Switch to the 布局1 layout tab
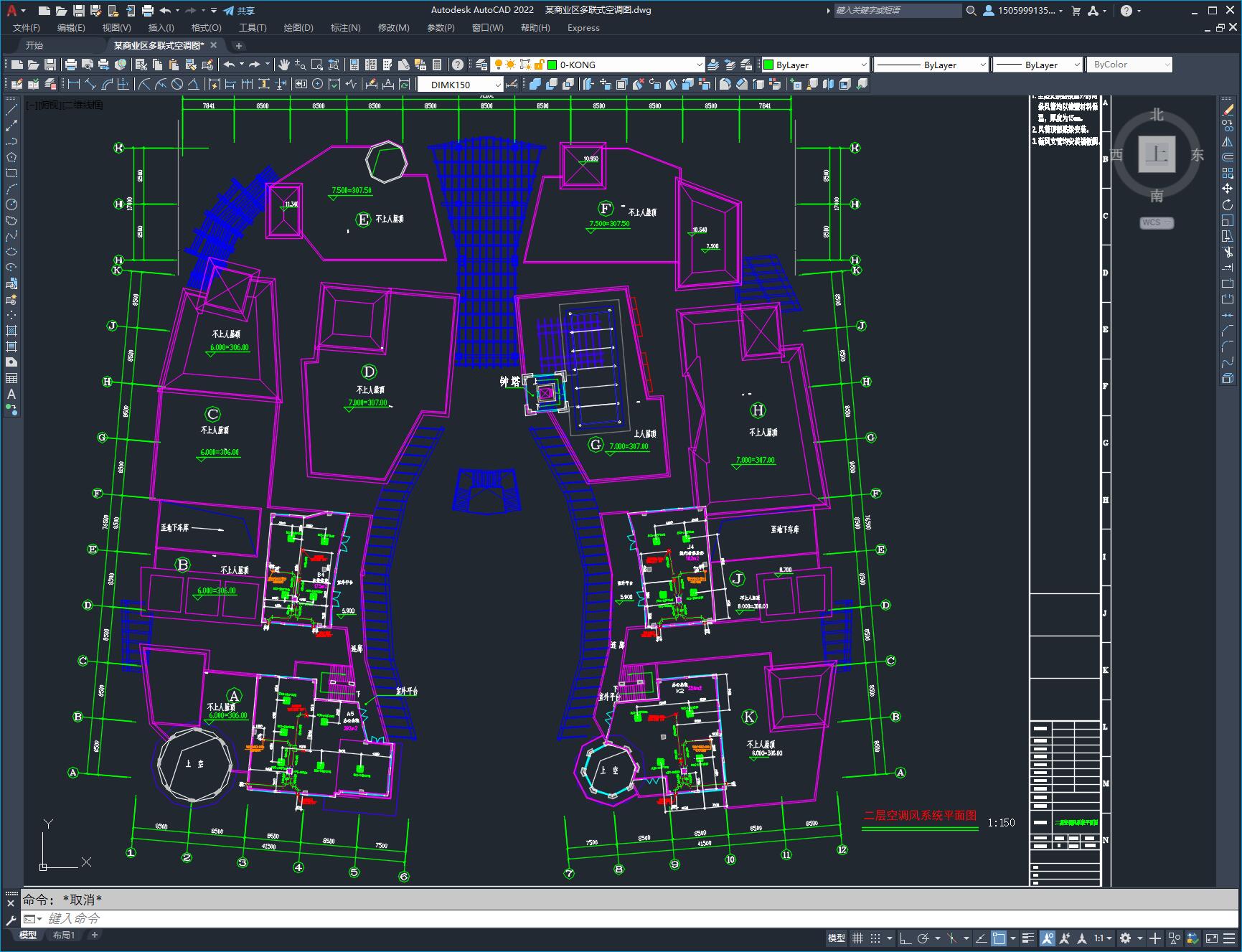 [x=64, y=935]
